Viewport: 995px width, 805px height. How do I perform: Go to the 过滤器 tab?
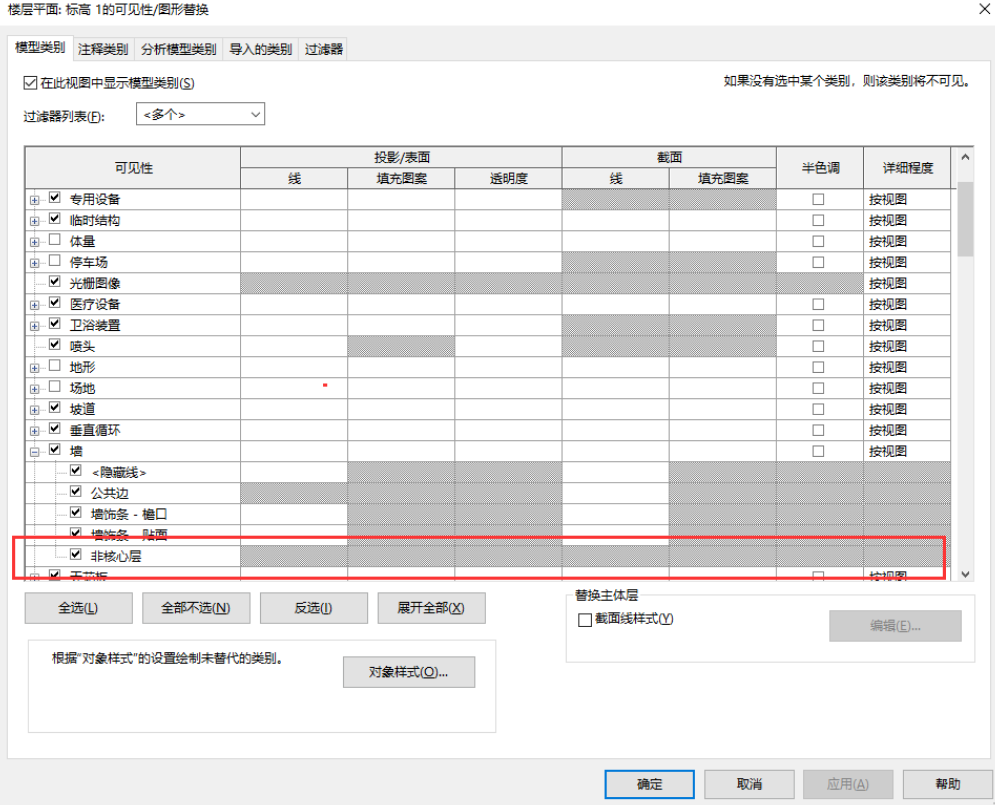(x=324, y=49)
